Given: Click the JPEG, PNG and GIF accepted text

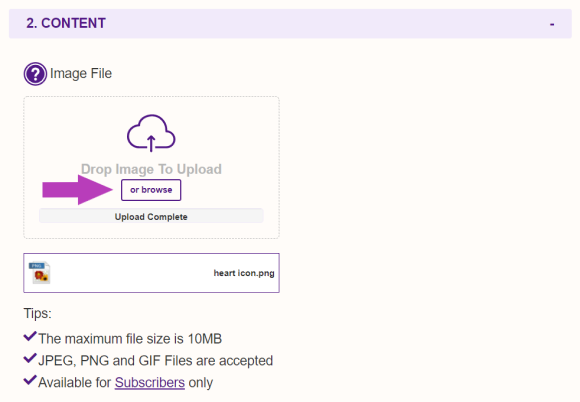Looking at the screenshot, I should coord(156,361).
